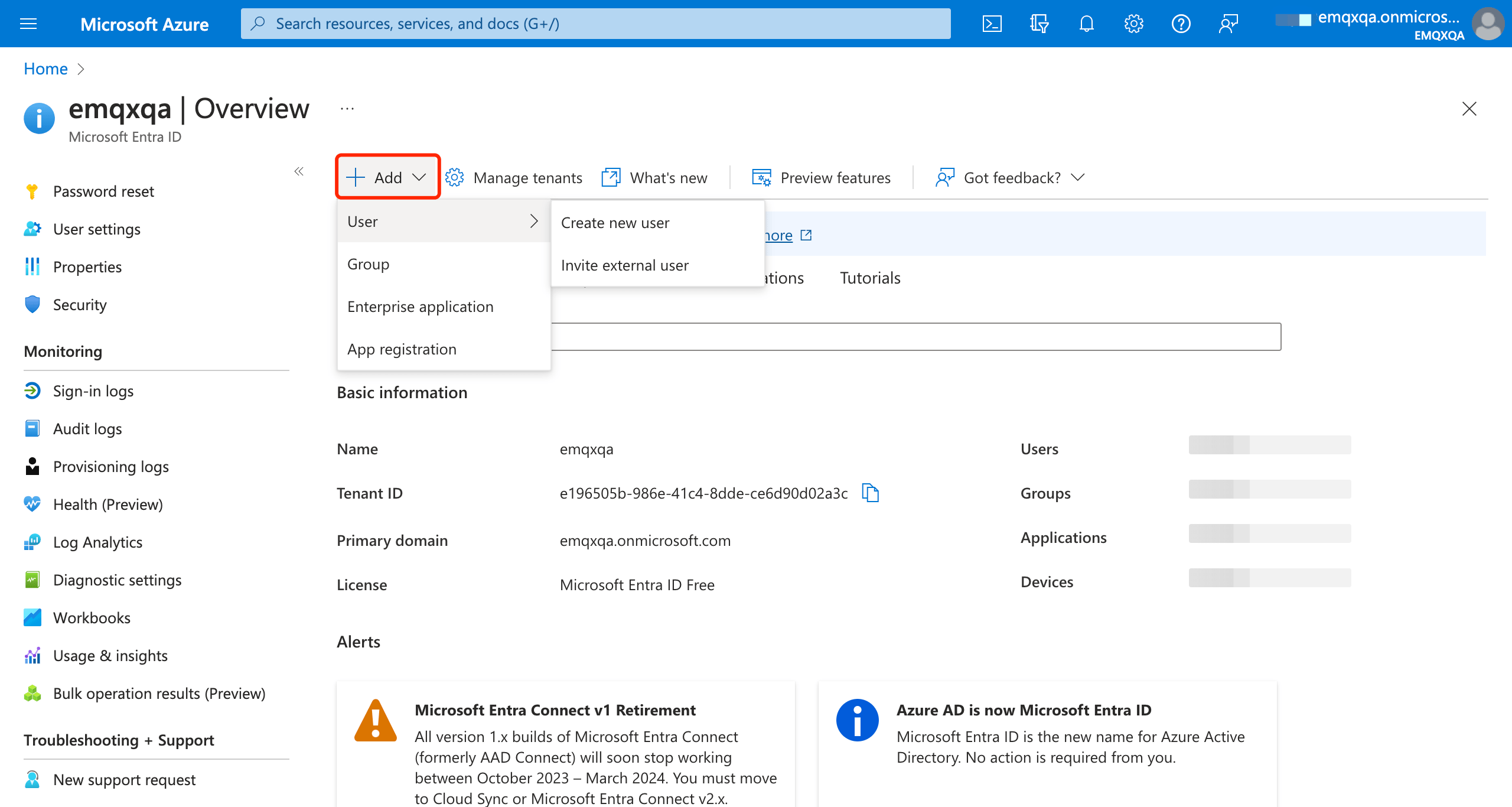Select Create new user
Image resolution: width=1512 pixels, height=807 pixels.
615,223
